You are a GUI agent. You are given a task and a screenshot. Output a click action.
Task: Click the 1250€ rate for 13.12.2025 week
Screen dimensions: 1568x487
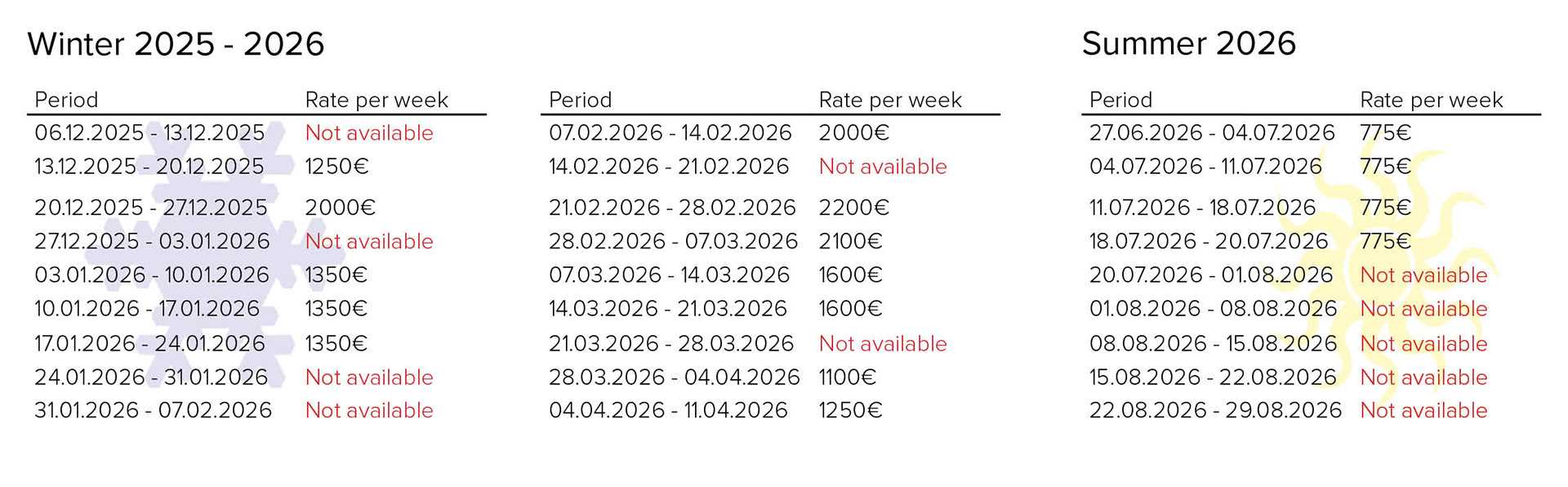point(336,167)
